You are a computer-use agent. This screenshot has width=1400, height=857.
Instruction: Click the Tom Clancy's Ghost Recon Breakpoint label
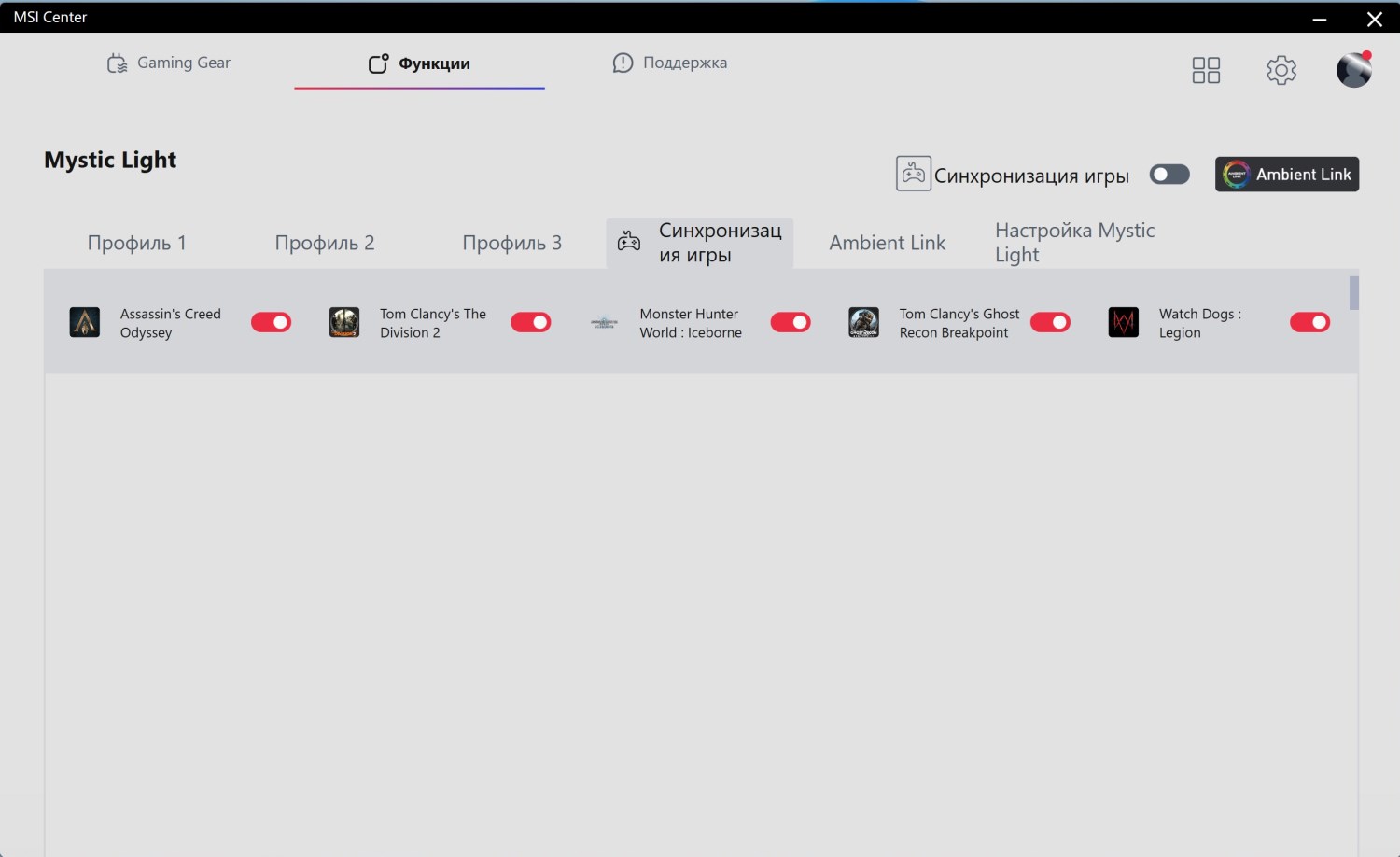[959, 323]
